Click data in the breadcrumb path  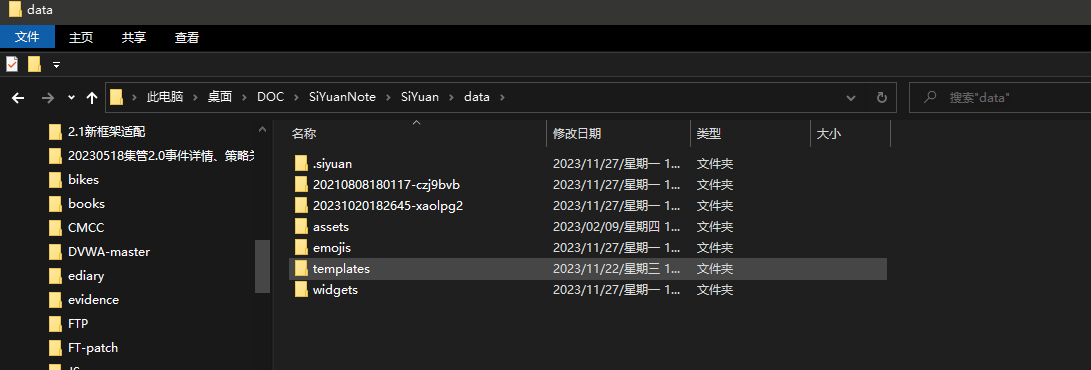tap(477, 97)
